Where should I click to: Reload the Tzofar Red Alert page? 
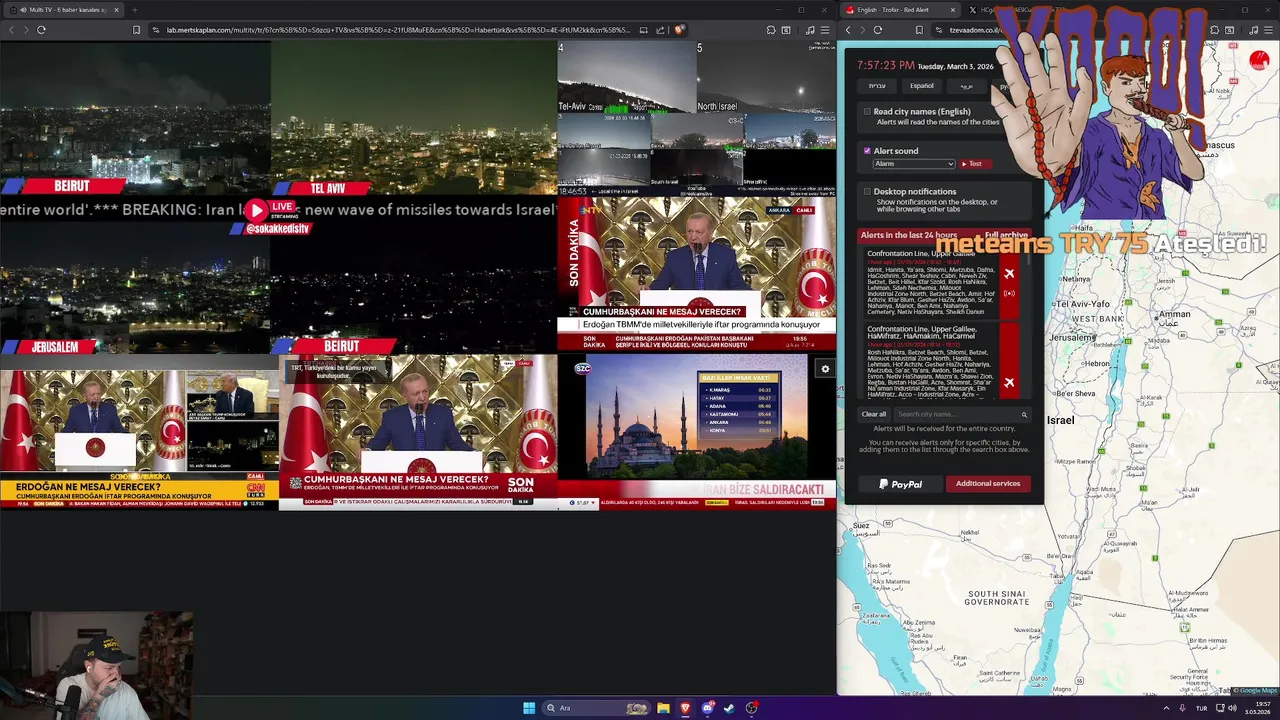point(877,30)
